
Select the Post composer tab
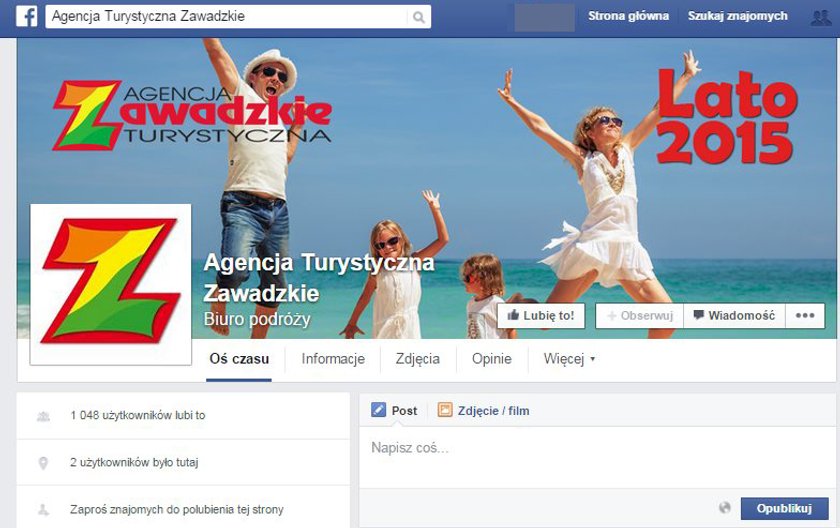coord(394,411)
